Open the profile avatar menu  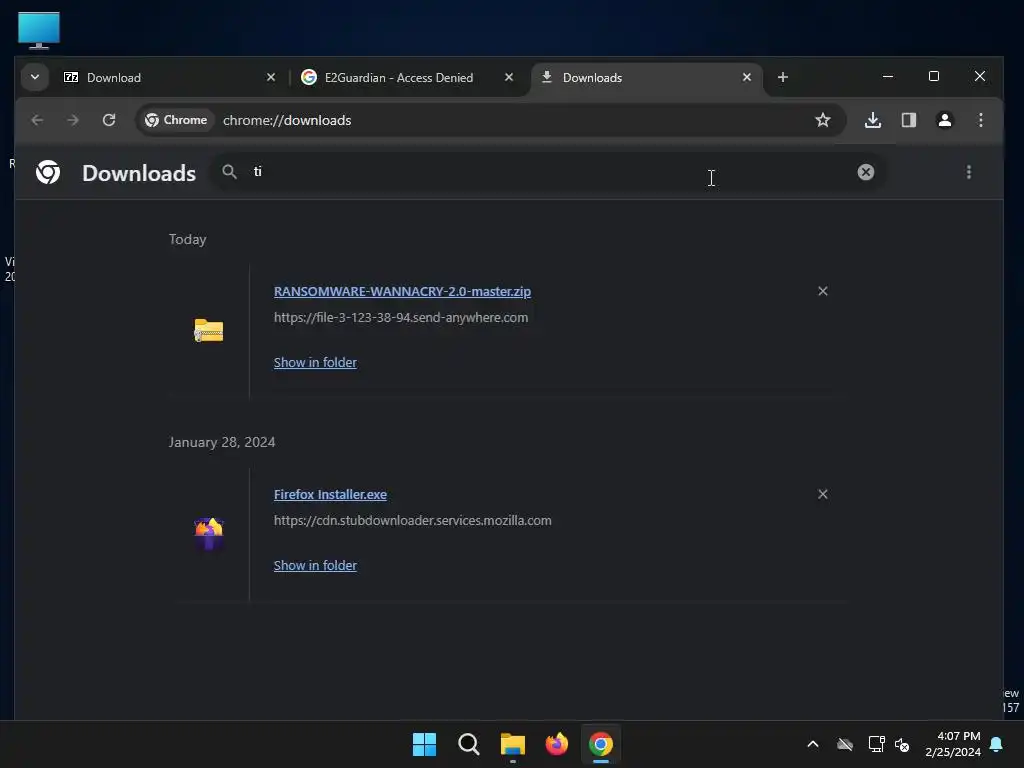click(x=944, y=120)
